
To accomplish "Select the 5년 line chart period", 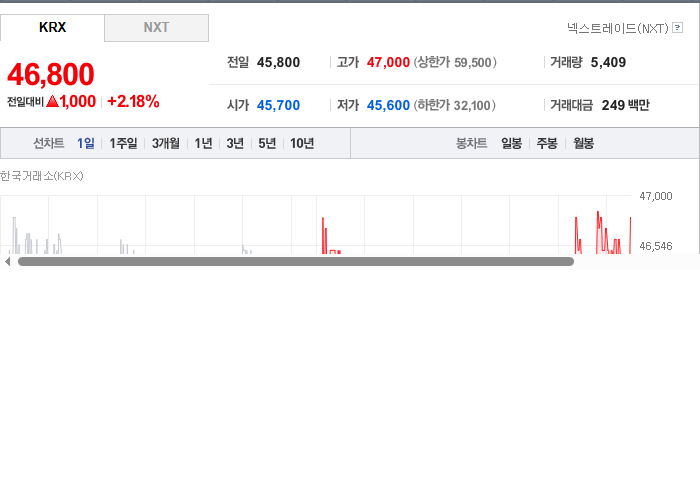I will [267, 143].
